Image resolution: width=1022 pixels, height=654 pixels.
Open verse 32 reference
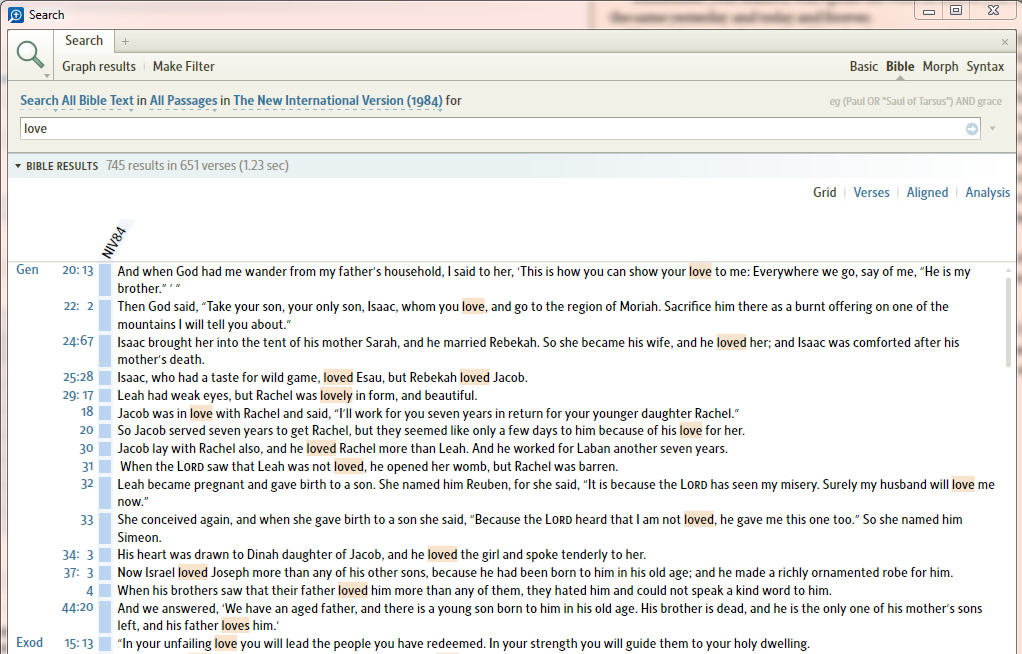(87, 484)
